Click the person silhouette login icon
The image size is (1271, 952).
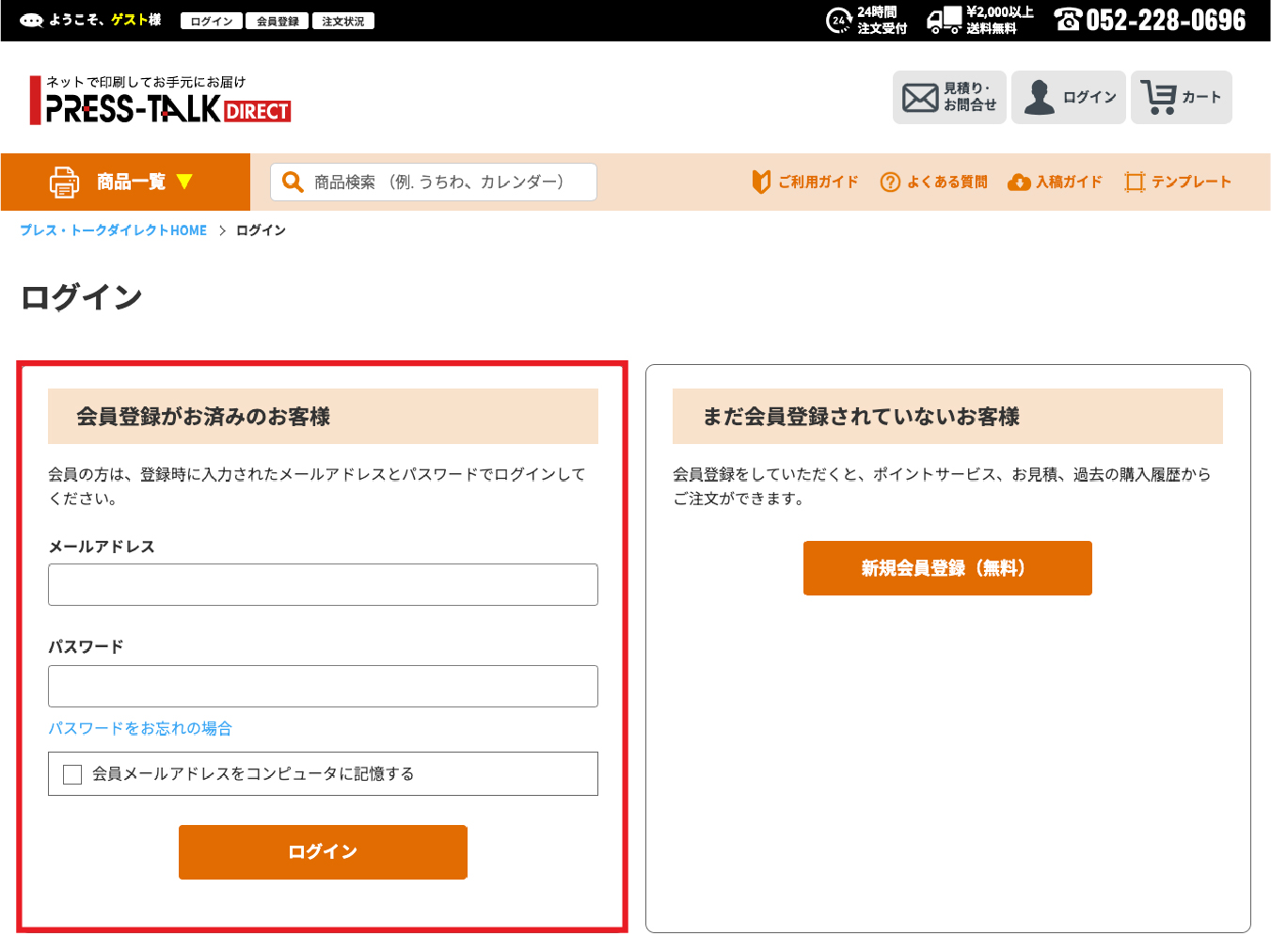click(x=1039, y=98)
